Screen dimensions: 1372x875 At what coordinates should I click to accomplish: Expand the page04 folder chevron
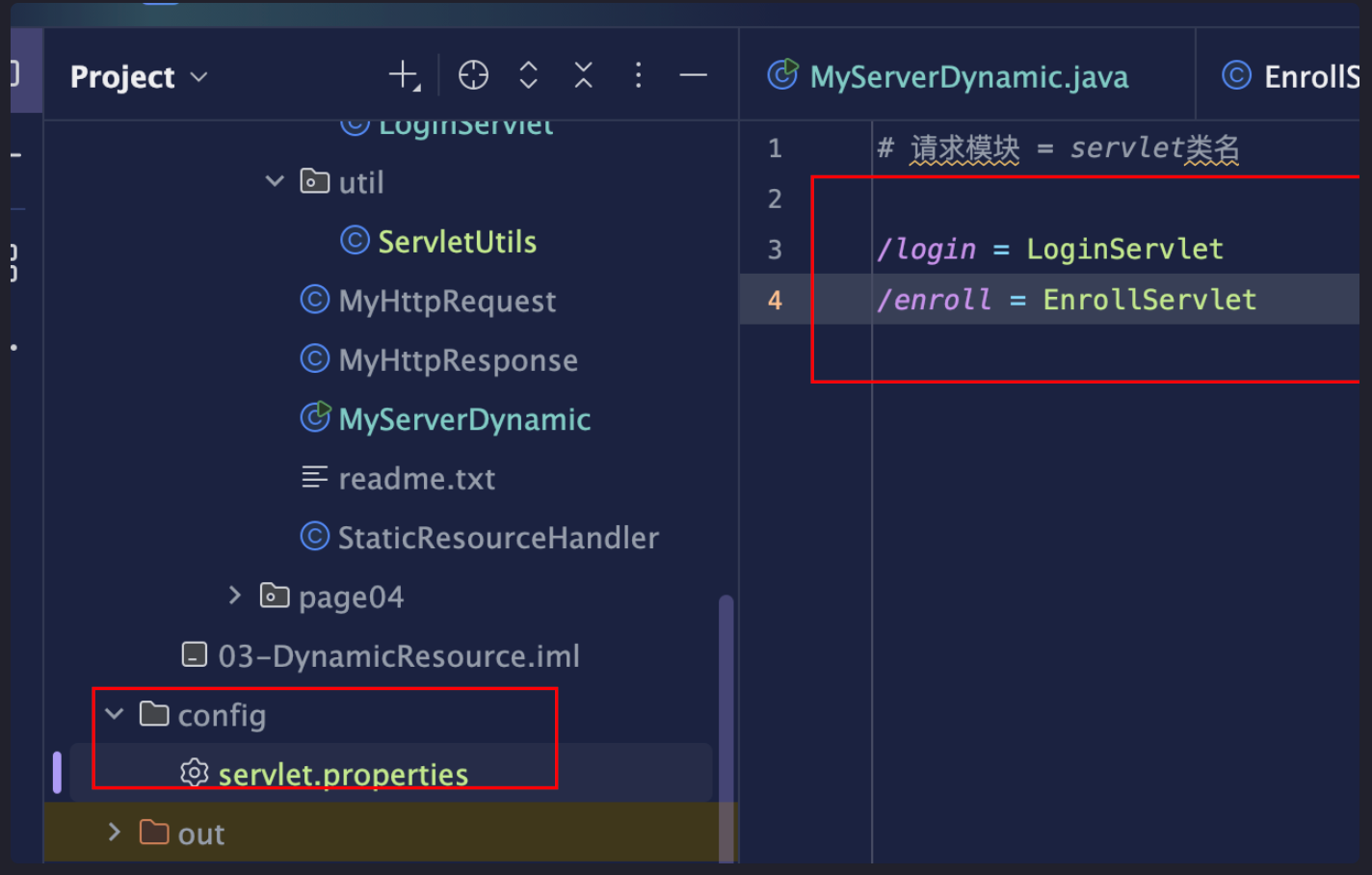click(x=234, y=596)
